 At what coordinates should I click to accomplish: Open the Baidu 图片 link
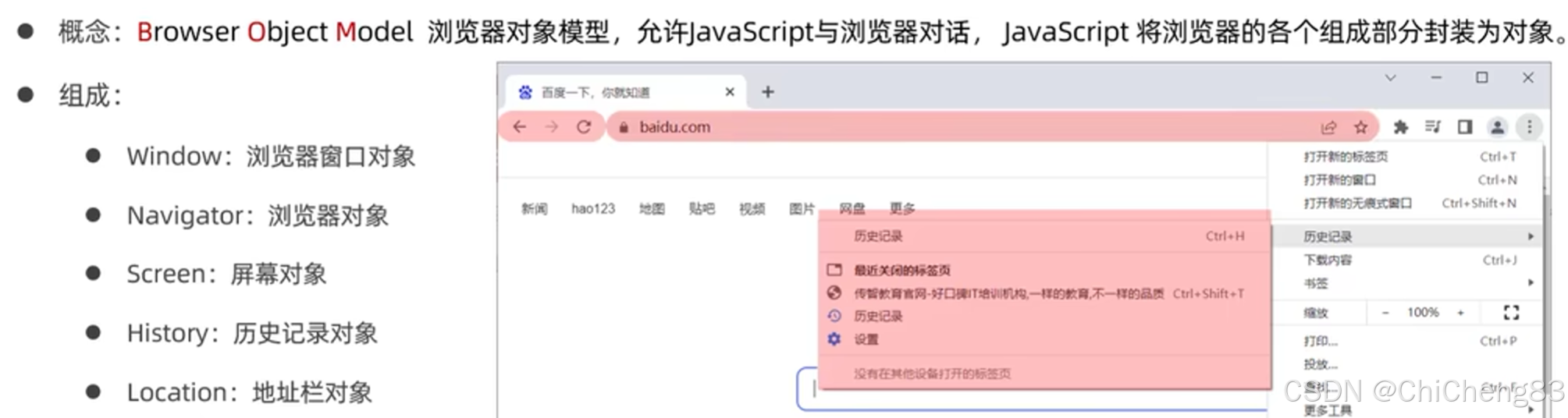coord(802,208)
